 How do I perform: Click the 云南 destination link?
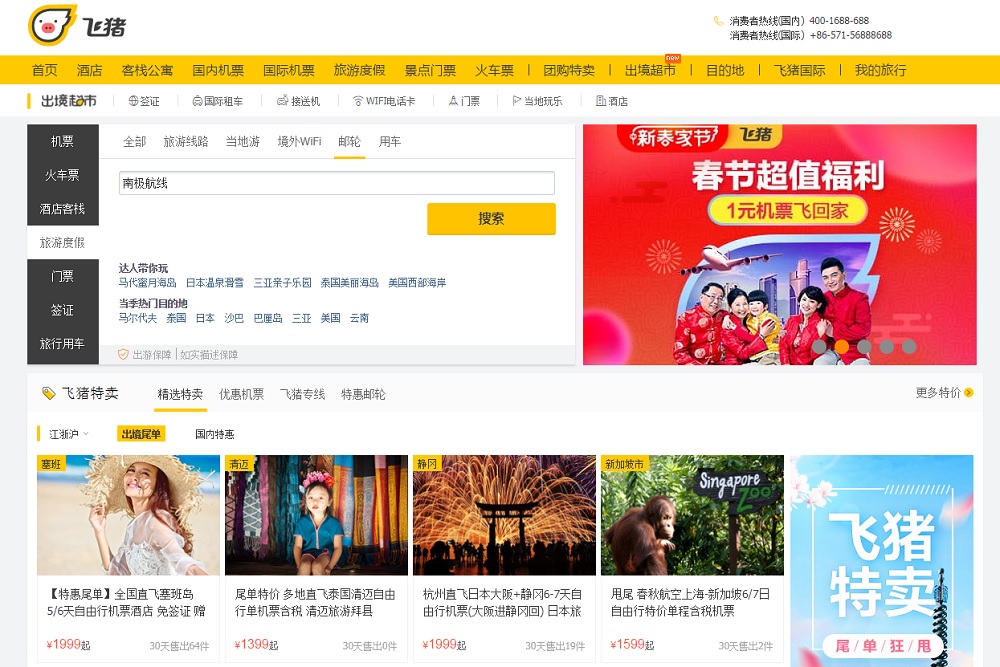[359, 318]
